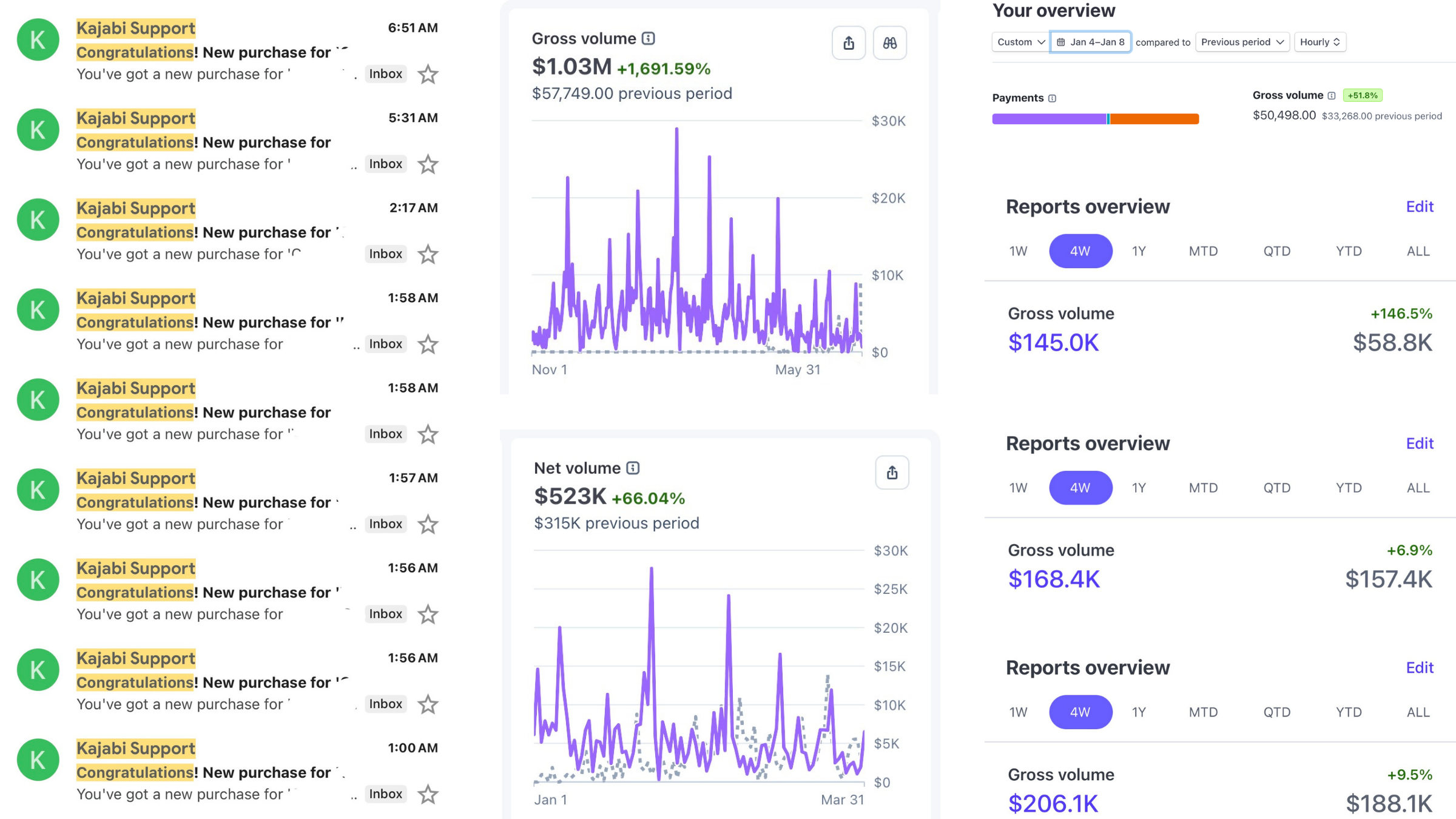Change the Hourly granularity selector
1456x819 pixels.
point(1320,42)
